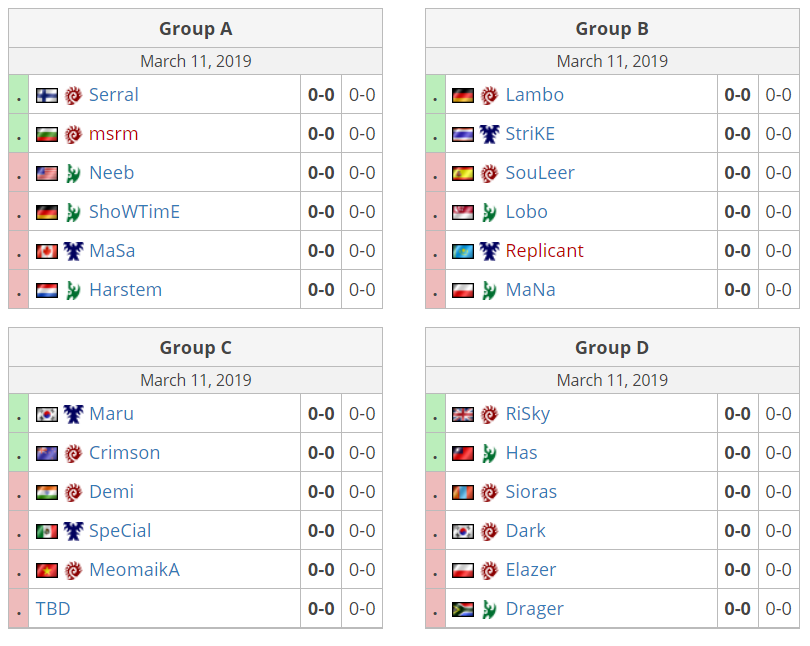
Task: Click the South Africa flag beside Drager
Action: click(463, 609)
